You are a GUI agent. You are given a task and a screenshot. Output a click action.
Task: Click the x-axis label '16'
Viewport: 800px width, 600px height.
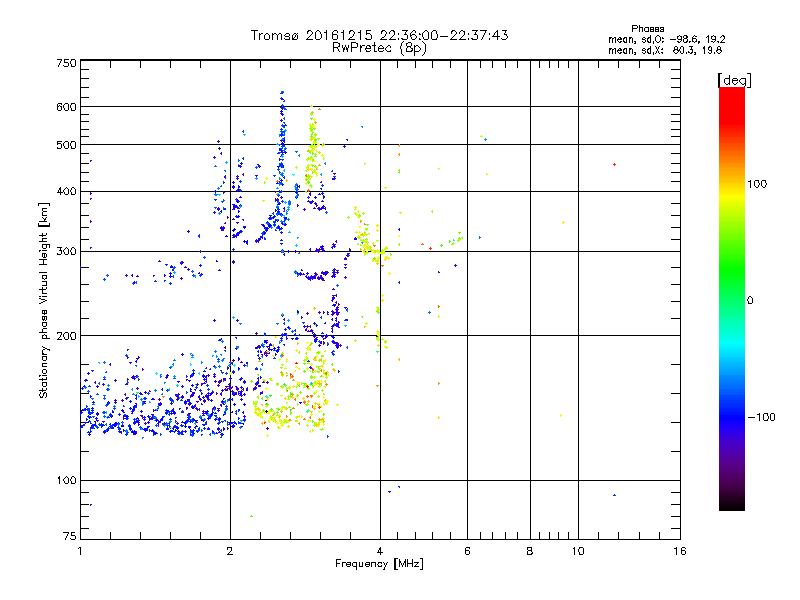coord(680,551)
